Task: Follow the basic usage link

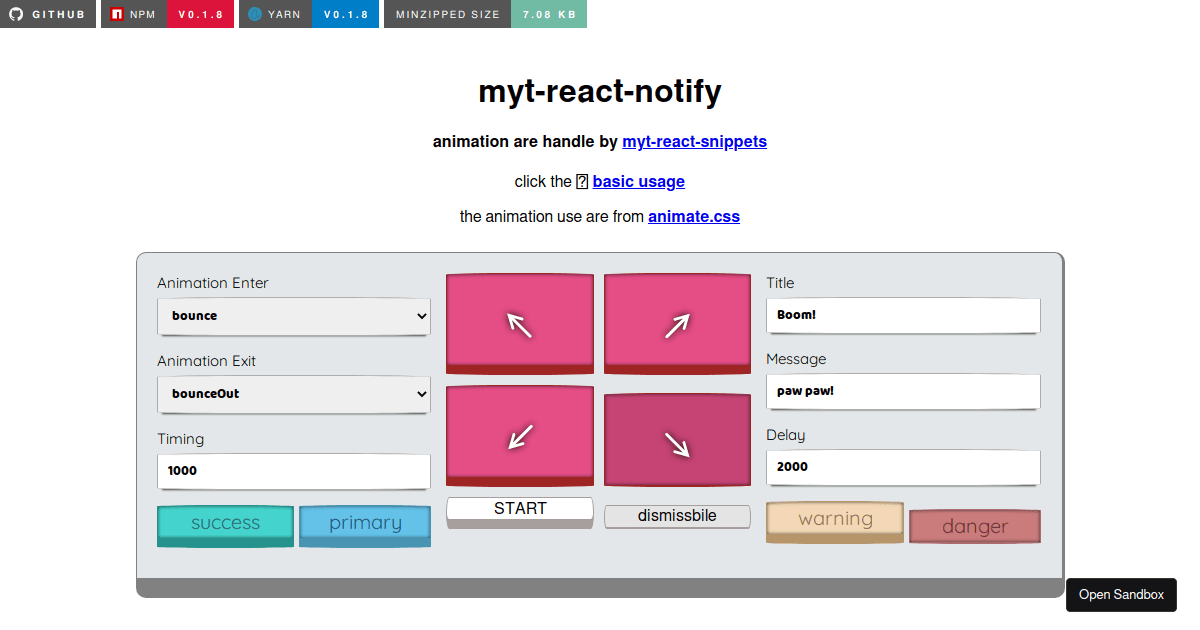Action: click(x=638, y=181)
